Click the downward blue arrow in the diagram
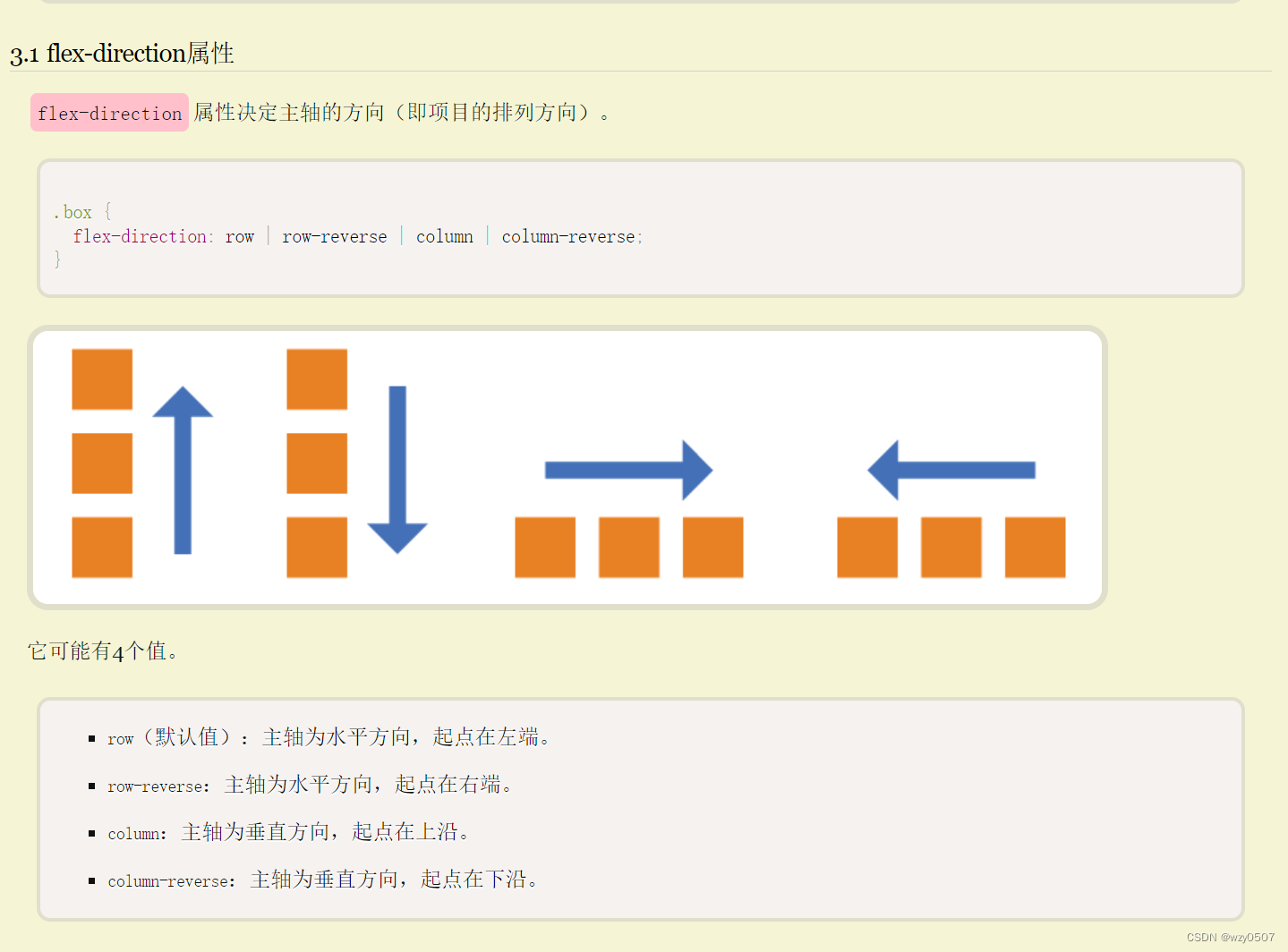 coord(397,470)
